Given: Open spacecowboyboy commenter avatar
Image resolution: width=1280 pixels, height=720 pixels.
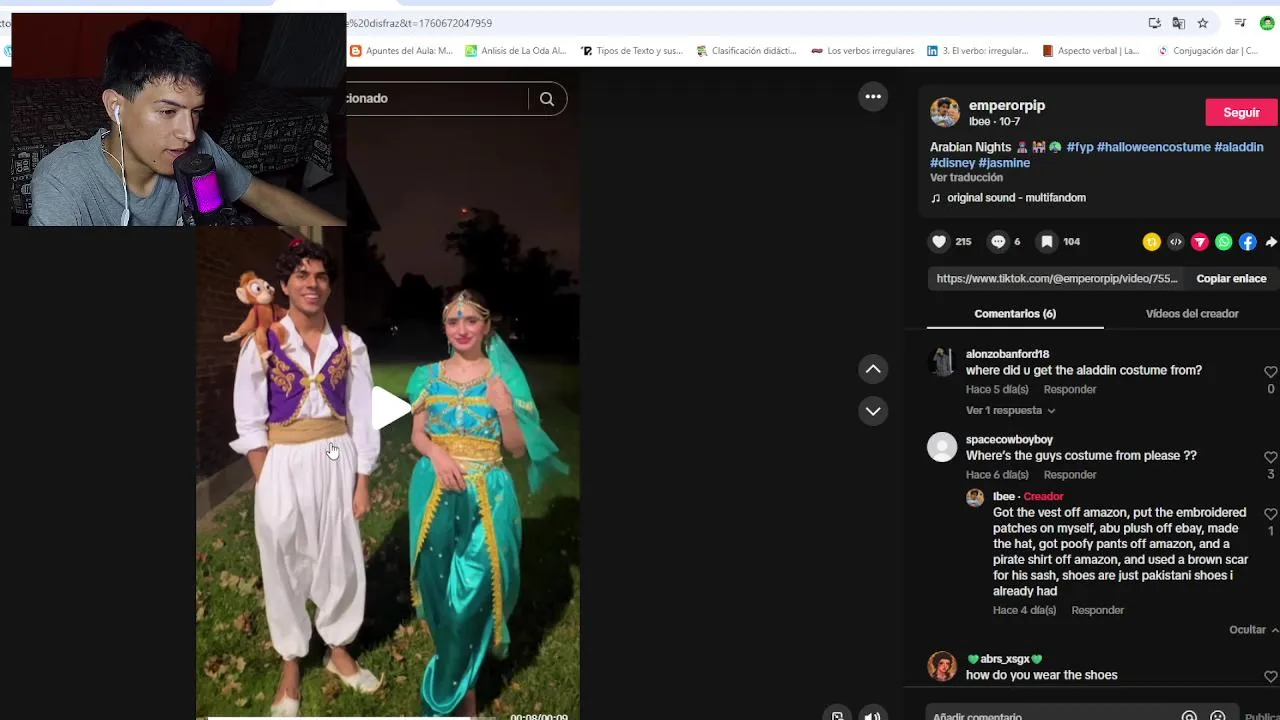Looking at the screenshot, I should pos(942,447).
